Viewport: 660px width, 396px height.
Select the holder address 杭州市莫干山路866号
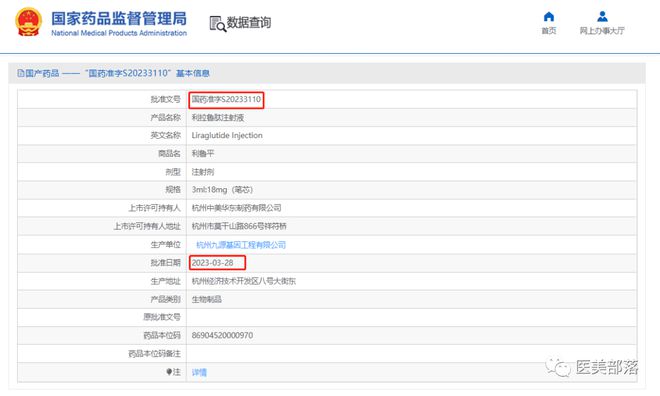[239, 226]
